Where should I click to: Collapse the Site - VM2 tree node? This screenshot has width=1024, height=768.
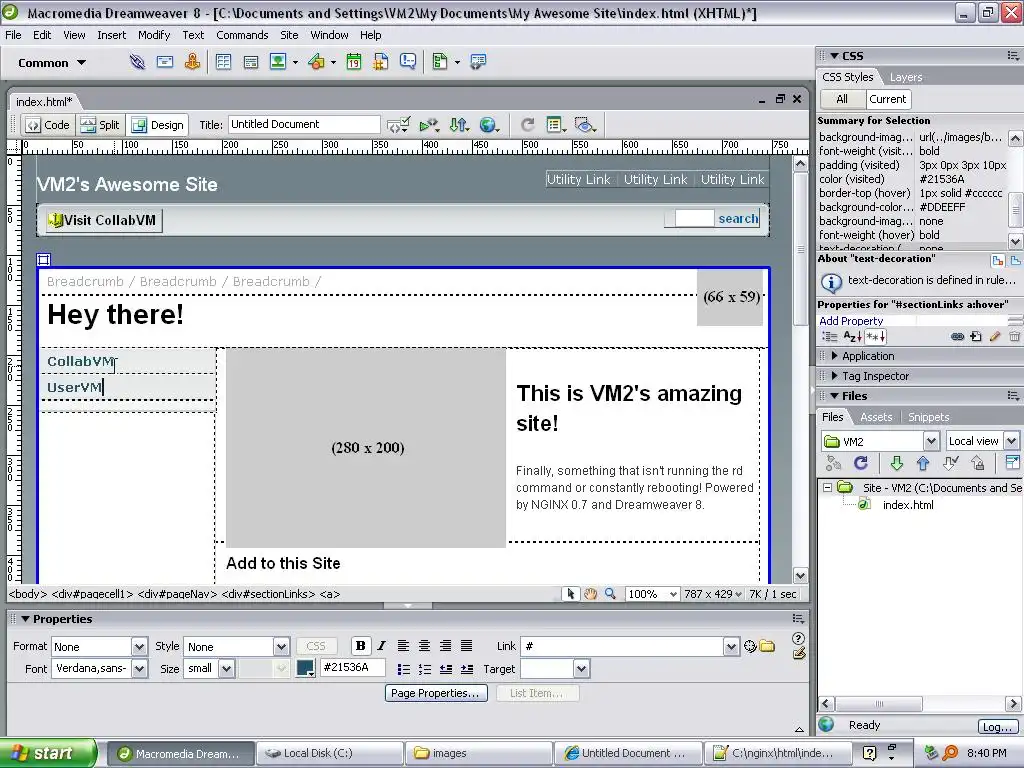(827, 488)
